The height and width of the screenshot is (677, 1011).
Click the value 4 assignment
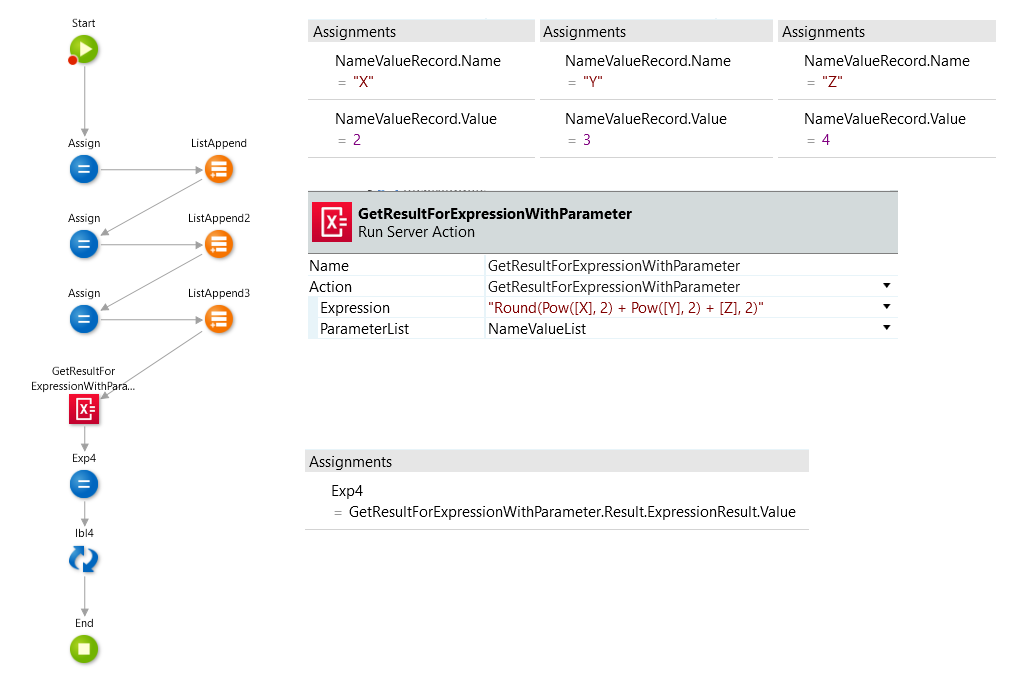coord(826,140)
